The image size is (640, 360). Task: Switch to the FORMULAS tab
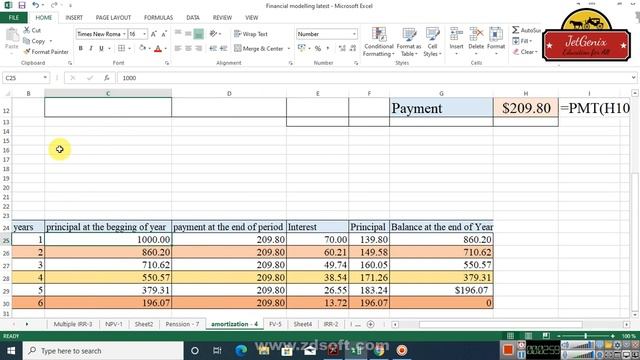click(x=158, y=18)
